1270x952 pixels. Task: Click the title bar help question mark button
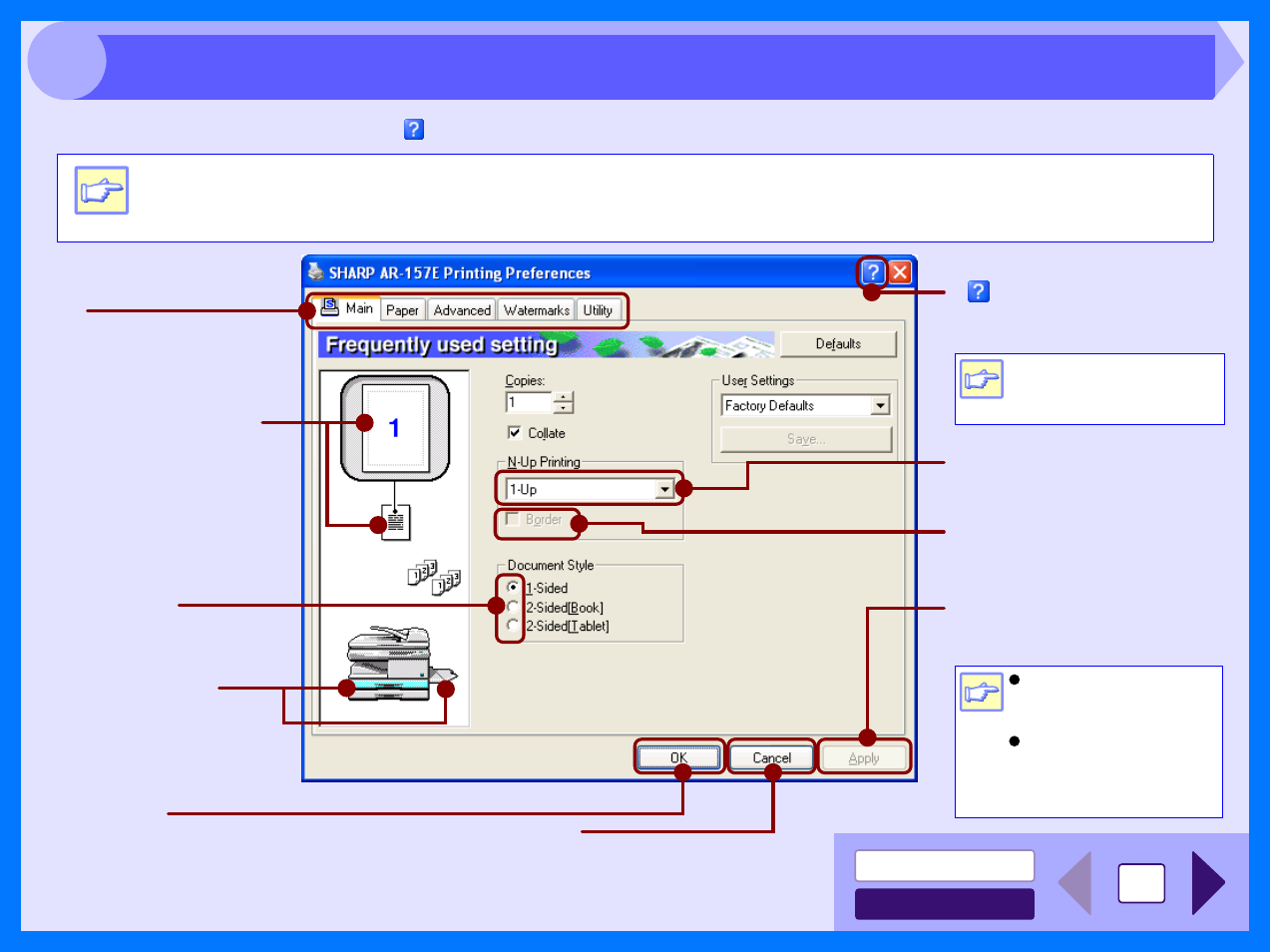tap(873, 272)
